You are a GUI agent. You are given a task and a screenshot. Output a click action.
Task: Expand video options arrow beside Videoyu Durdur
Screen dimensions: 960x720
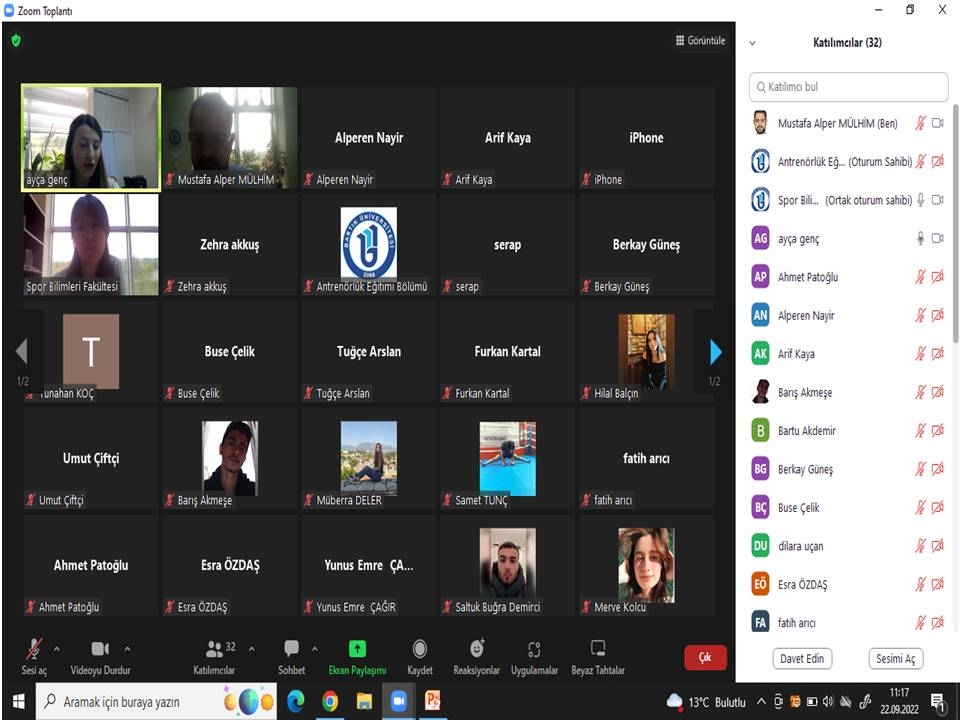(x=127, y=648)
